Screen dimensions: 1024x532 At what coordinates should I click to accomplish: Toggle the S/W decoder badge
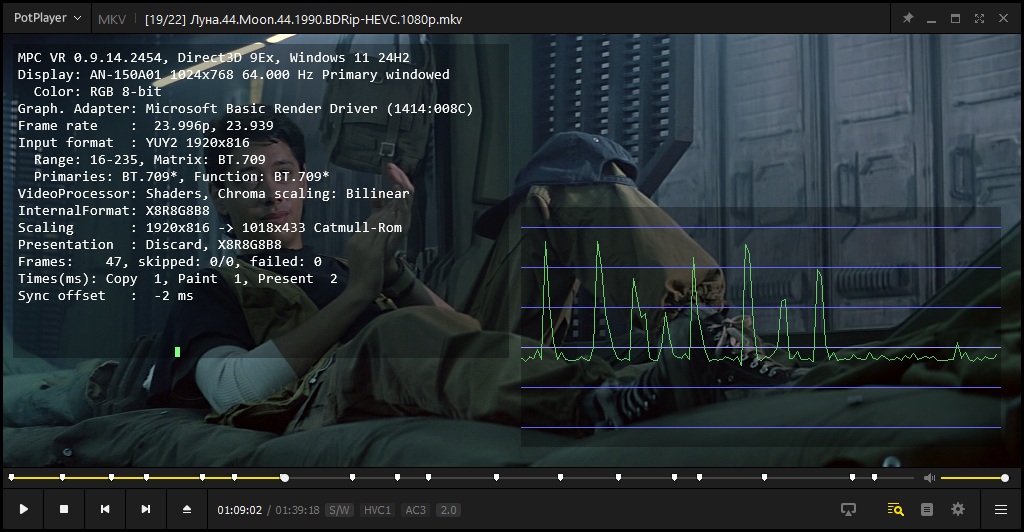click(339, 510)
